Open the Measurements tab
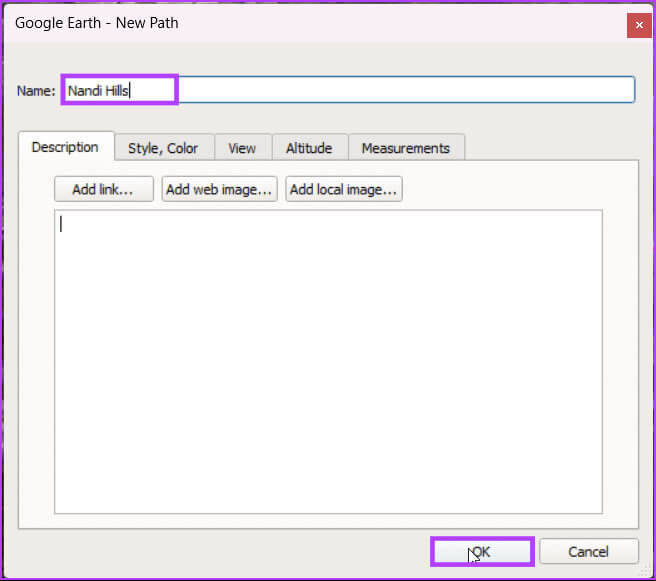 click(406, 148)
